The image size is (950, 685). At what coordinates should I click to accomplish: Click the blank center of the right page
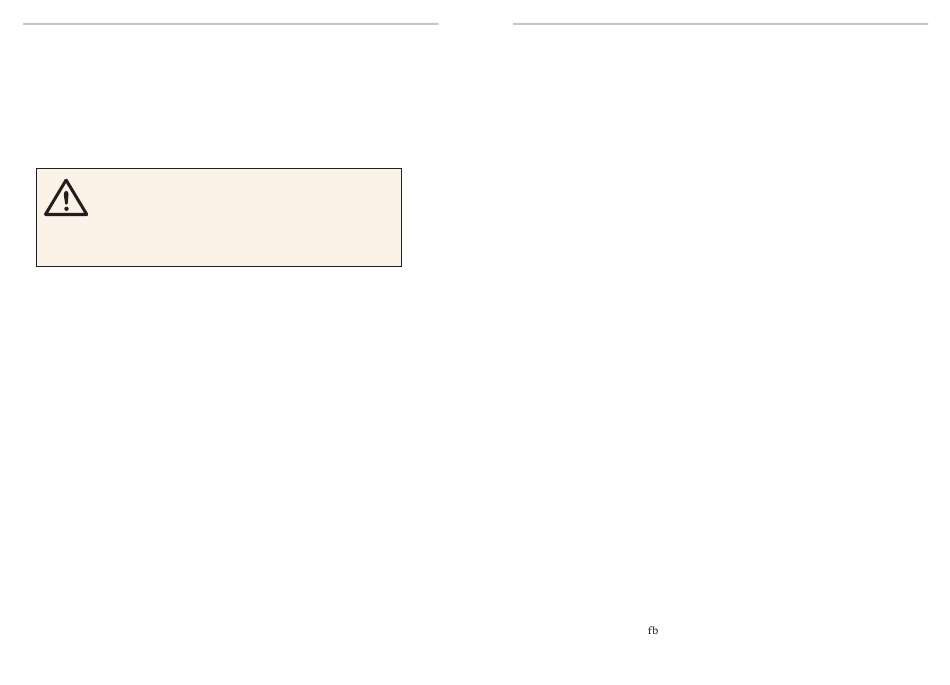[720, 327]
